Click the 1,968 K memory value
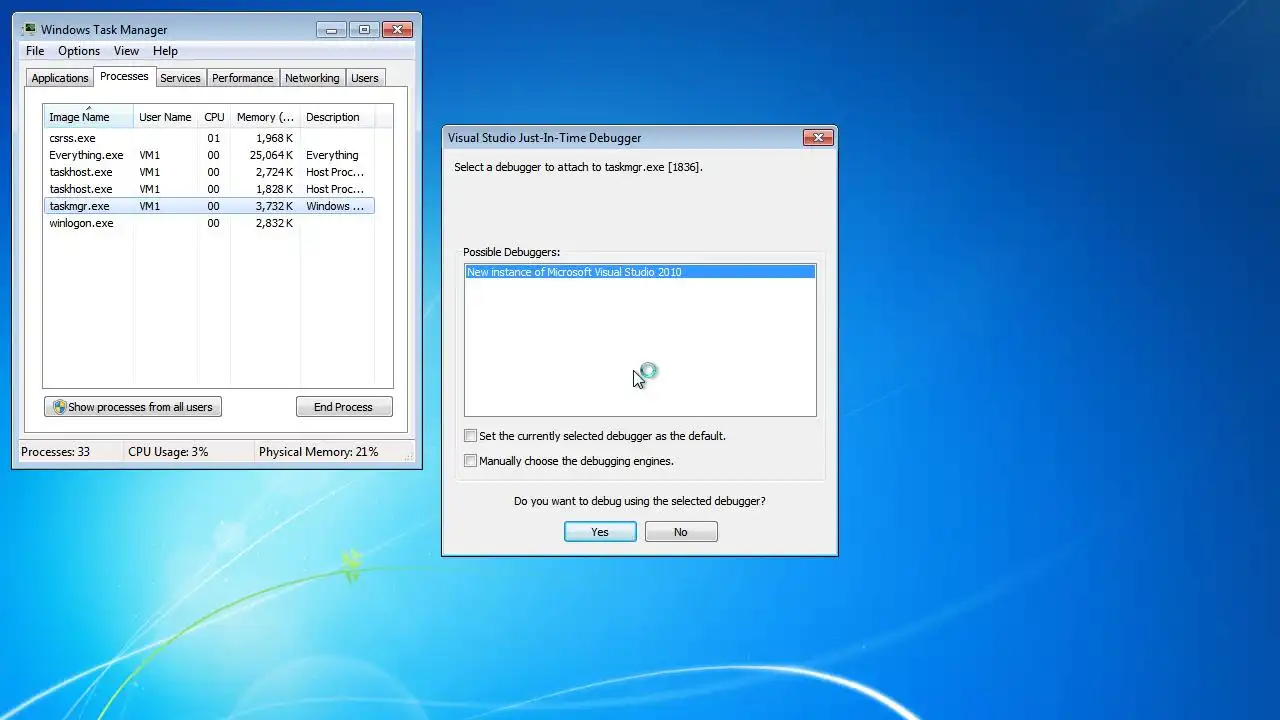 click(274, 138)
